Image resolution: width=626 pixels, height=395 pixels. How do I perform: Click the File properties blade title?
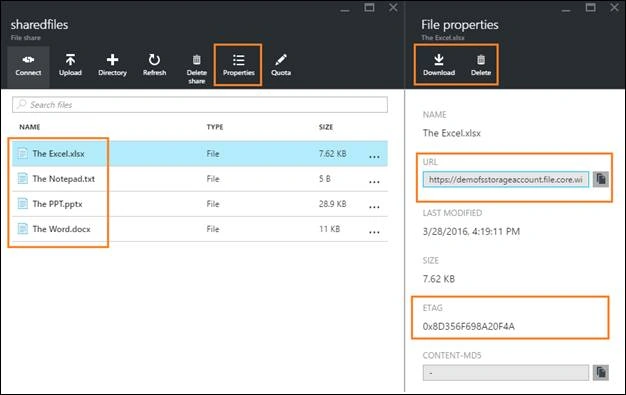460,25
